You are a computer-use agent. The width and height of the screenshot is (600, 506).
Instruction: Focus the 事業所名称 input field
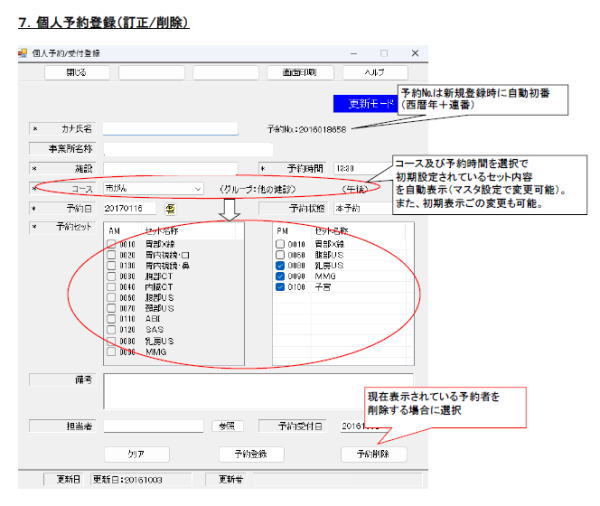pyautogui.click(x=188, y=149)
